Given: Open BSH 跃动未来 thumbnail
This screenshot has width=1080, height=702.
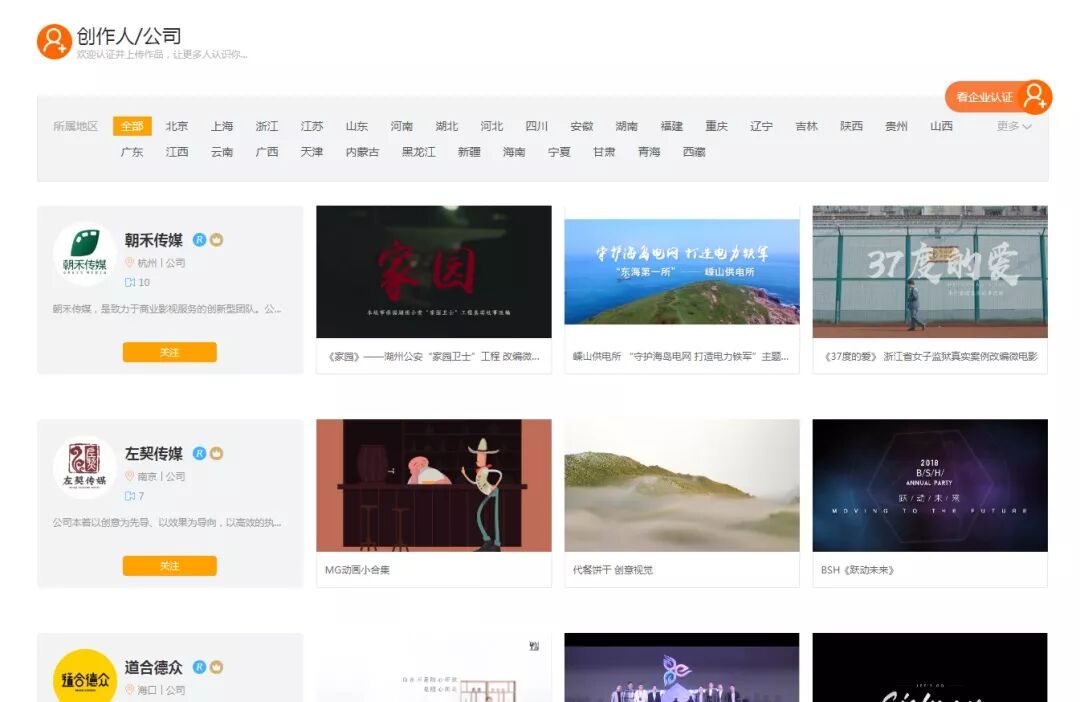Looking at the screenshot, I should [930, 485].
